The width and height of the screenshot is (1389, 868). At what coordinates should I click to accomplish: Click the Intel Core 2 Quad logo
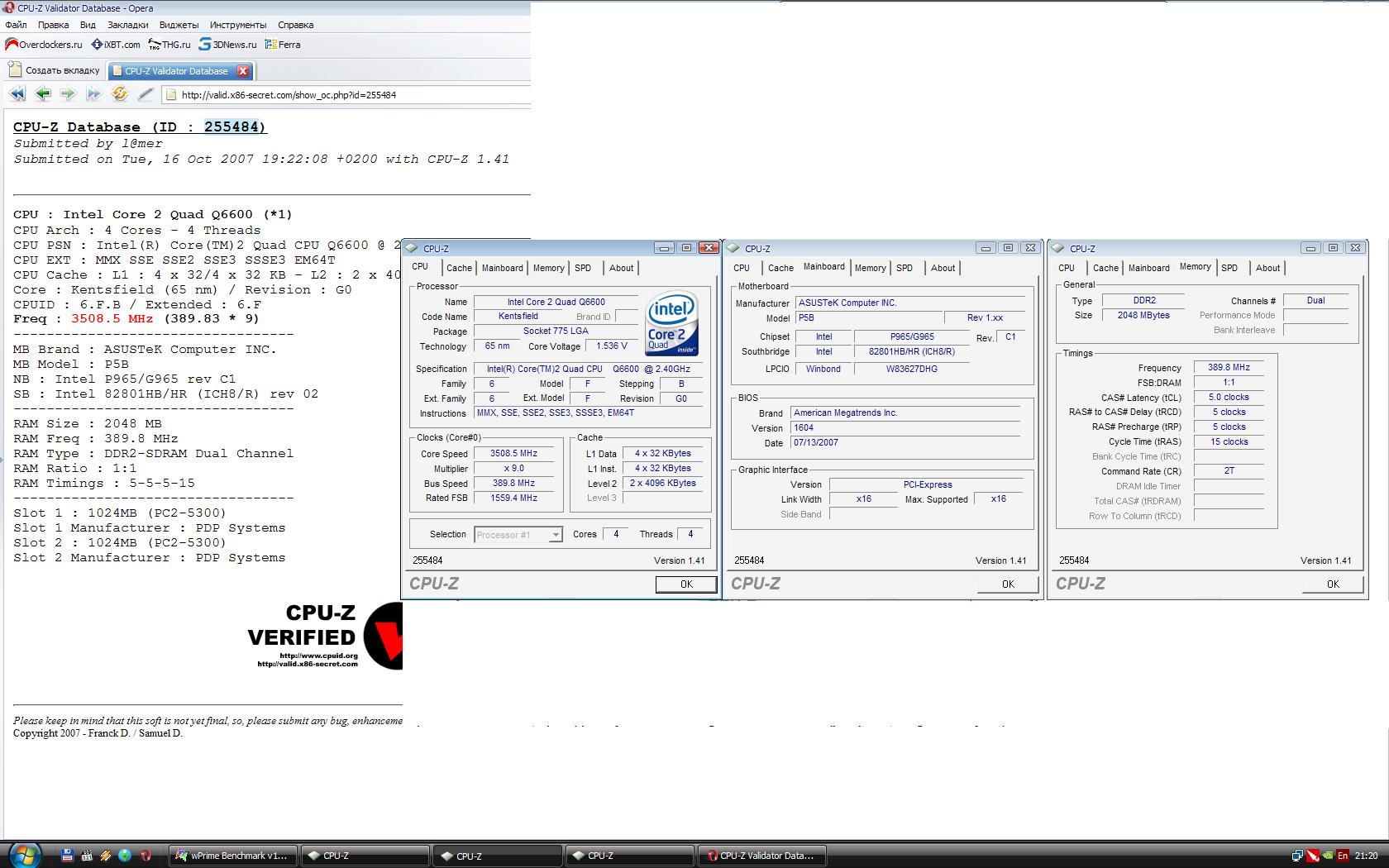672,323
